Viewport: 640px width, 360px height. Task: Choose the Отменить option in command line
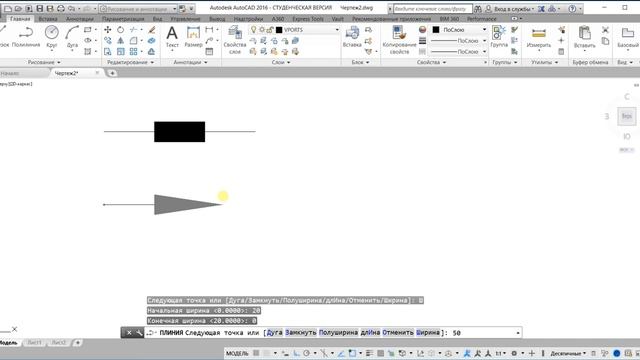coord(398,333)
